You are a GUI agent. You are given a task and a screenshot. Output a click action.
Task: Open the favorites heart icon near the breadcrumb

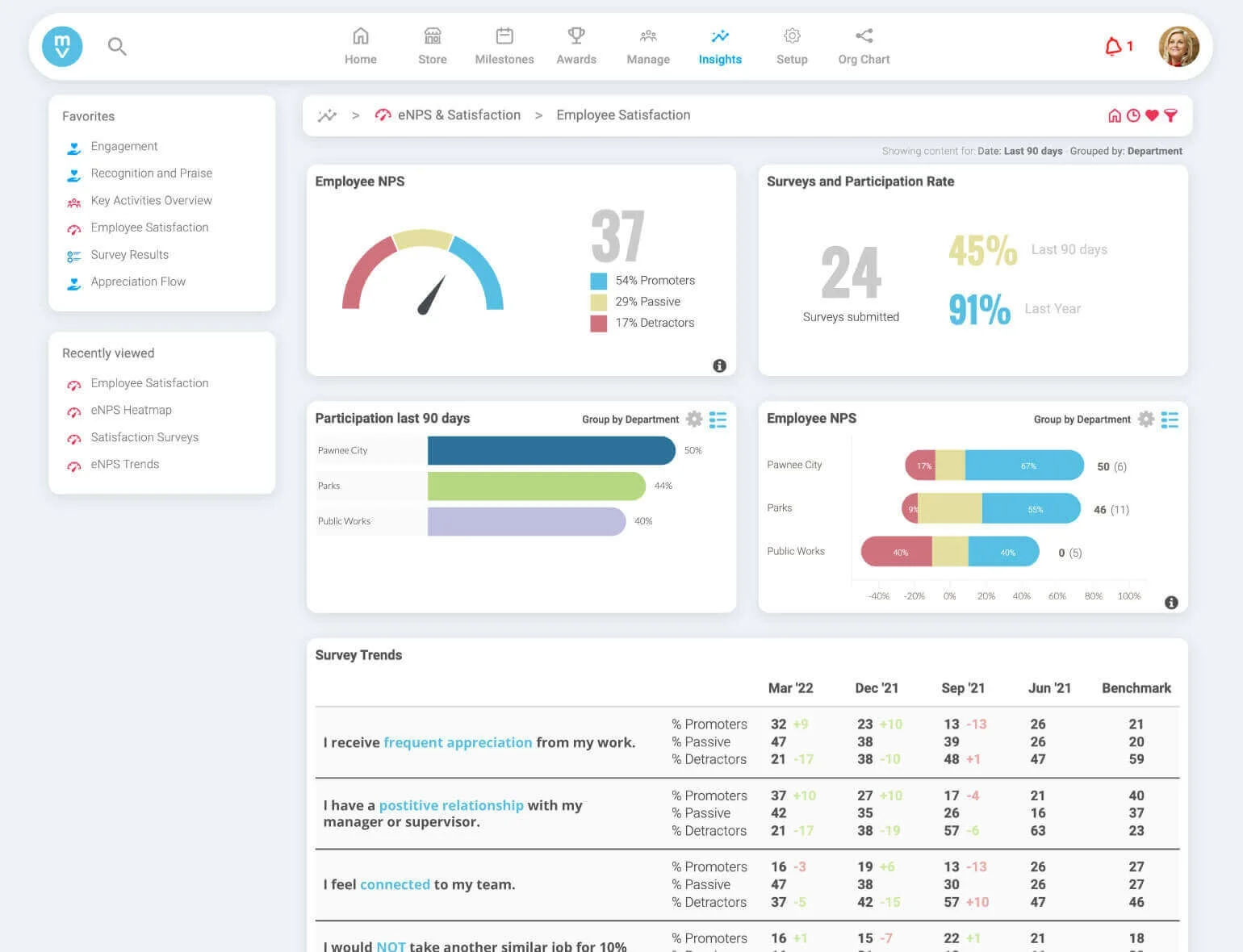(x=1152, y=115)
